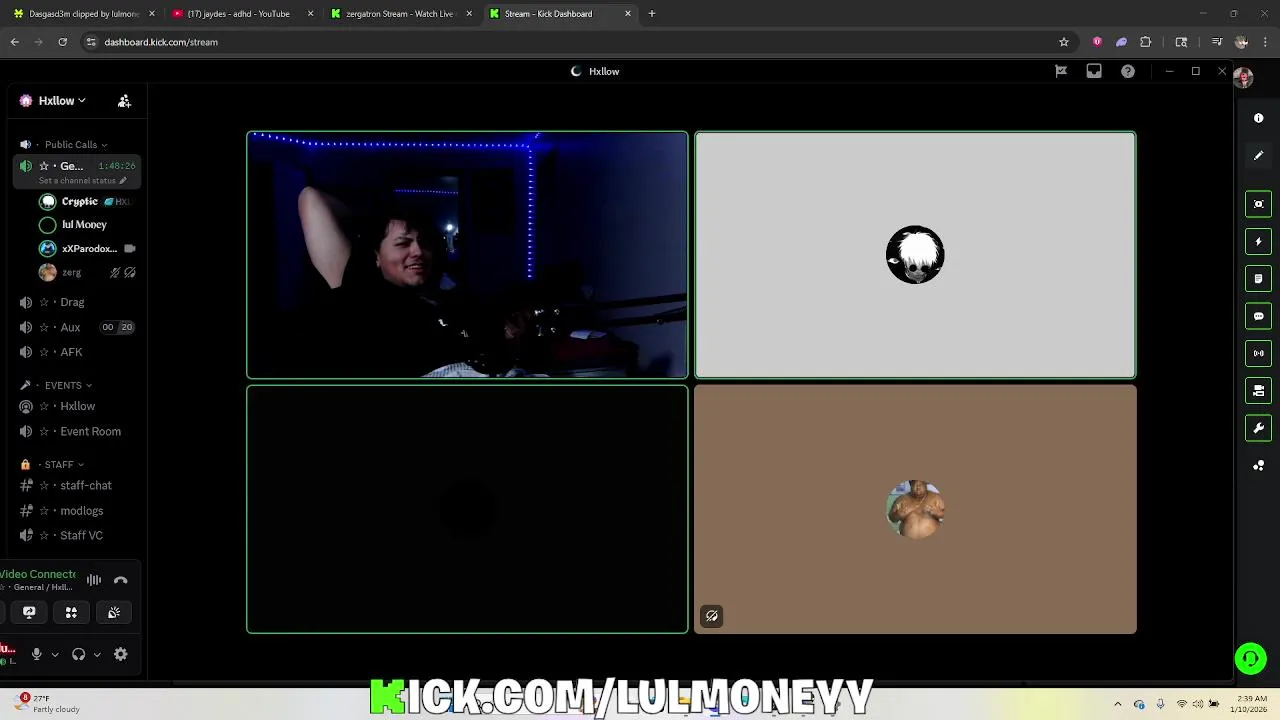Toggle Discord headphone deafen
1280x720 pixels.
[79, 654]
